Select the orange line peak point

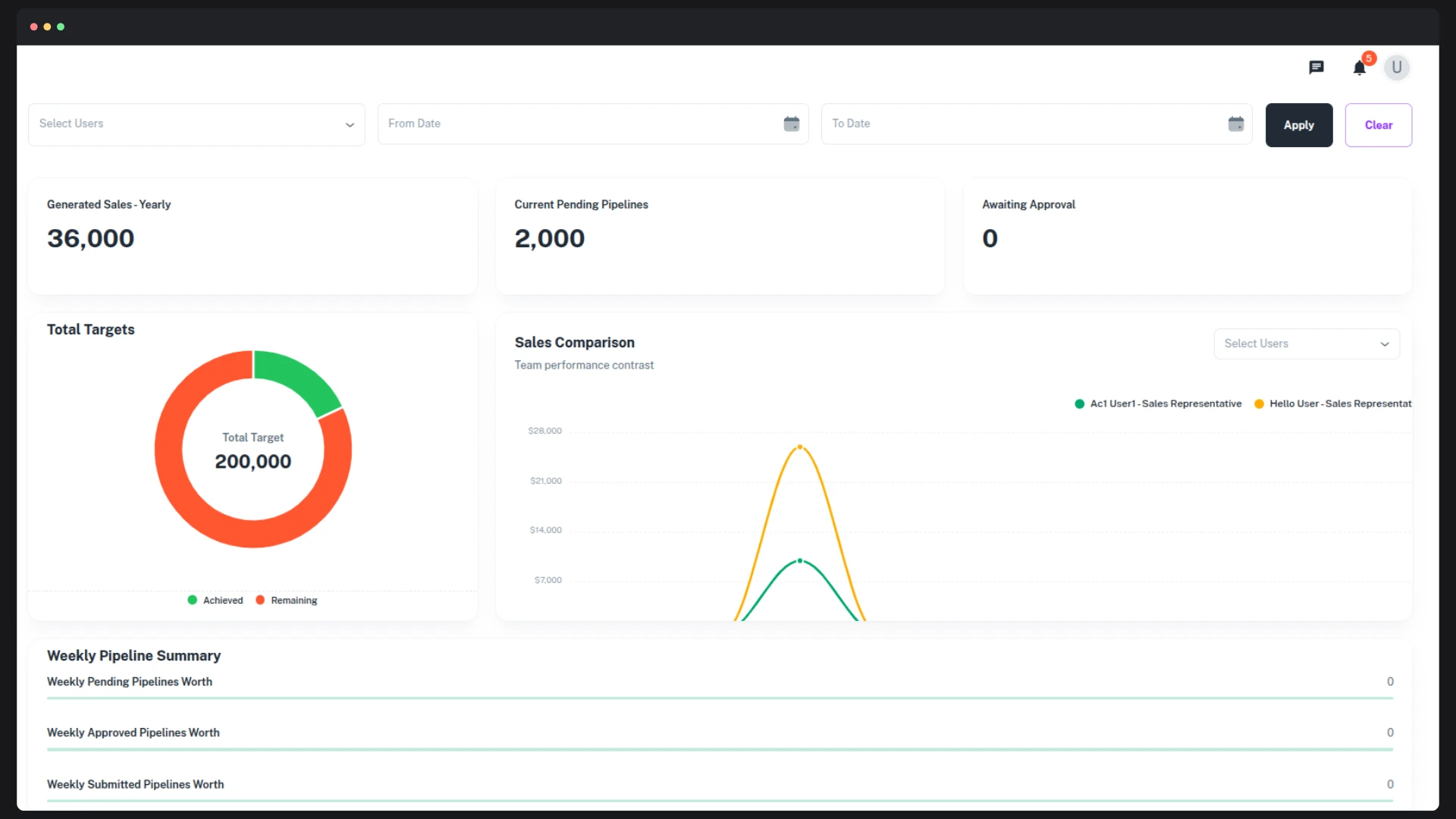(x=799, y=447)
